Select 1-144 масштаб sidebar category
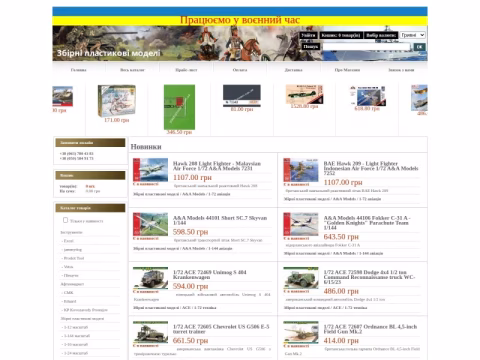 (76, 336)
